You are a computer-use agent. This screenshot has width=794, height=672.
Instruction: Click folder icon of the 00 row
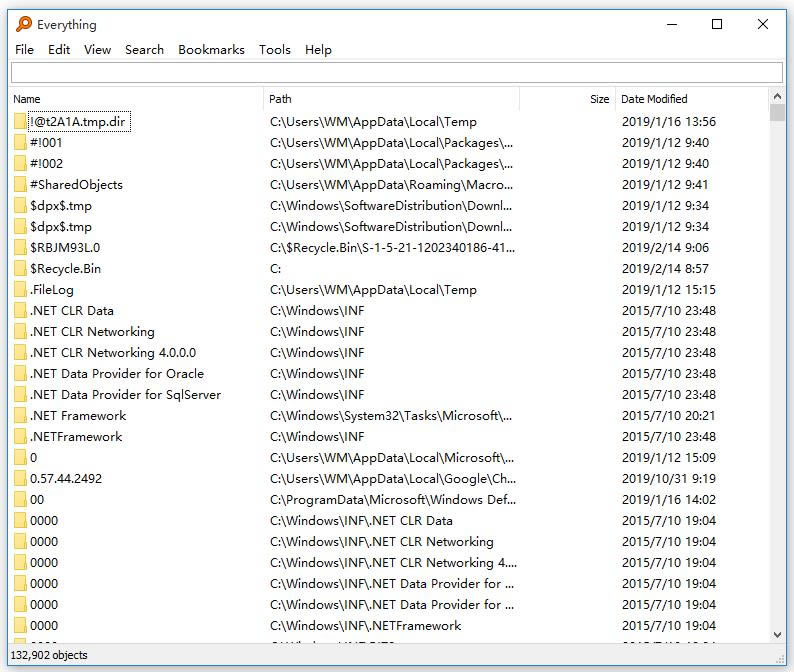[20, 500]
